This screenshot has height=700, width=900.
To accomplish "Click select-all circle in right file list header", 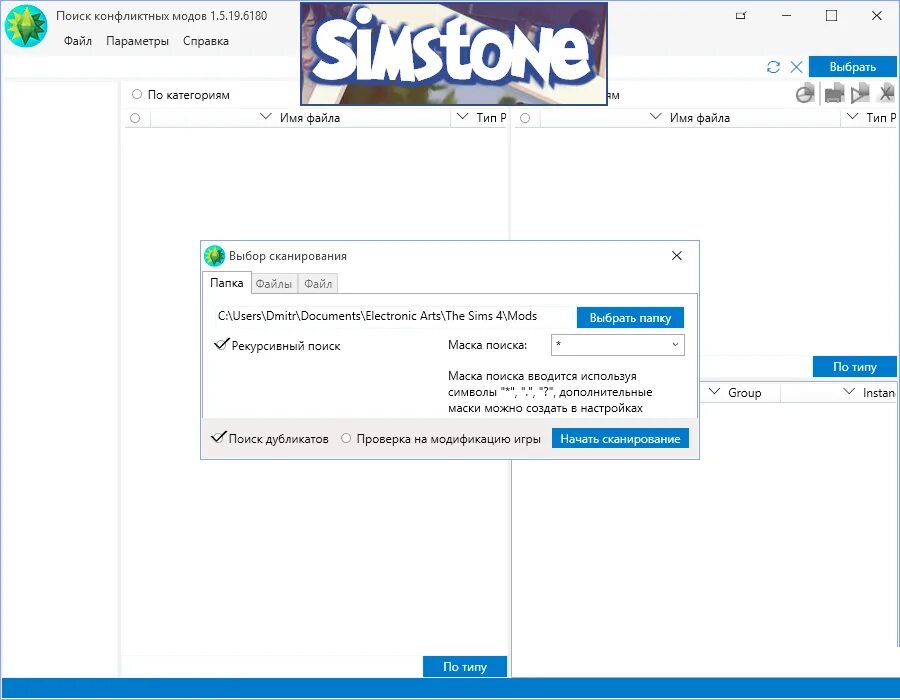I will point(525,118).
